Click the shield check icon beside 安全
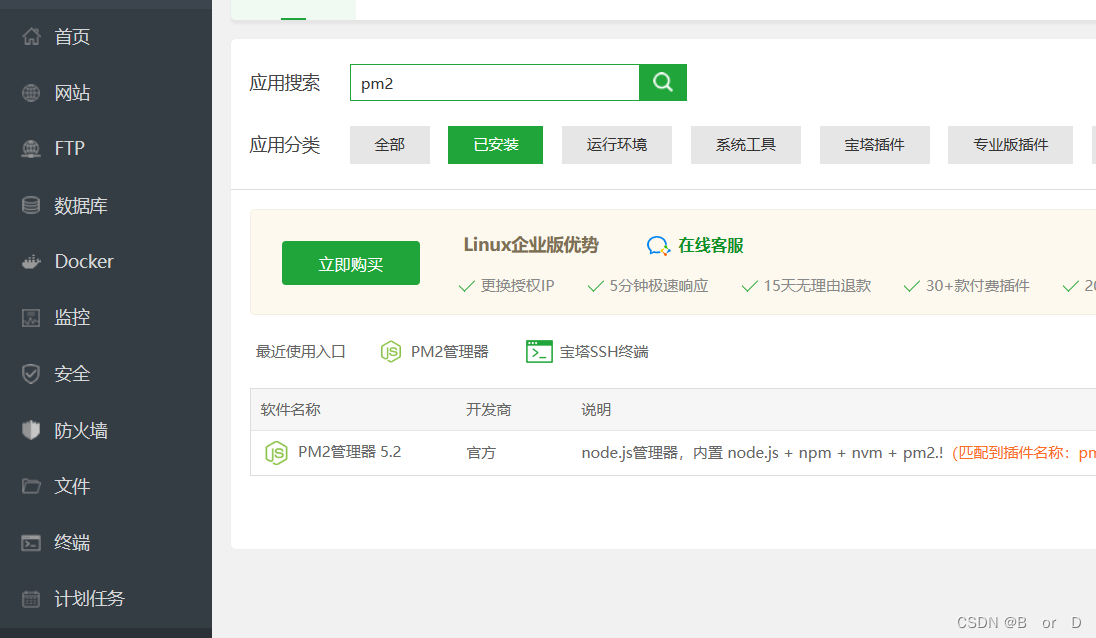This screenshot has height=638, width=1096. click(x=31, y=374)
